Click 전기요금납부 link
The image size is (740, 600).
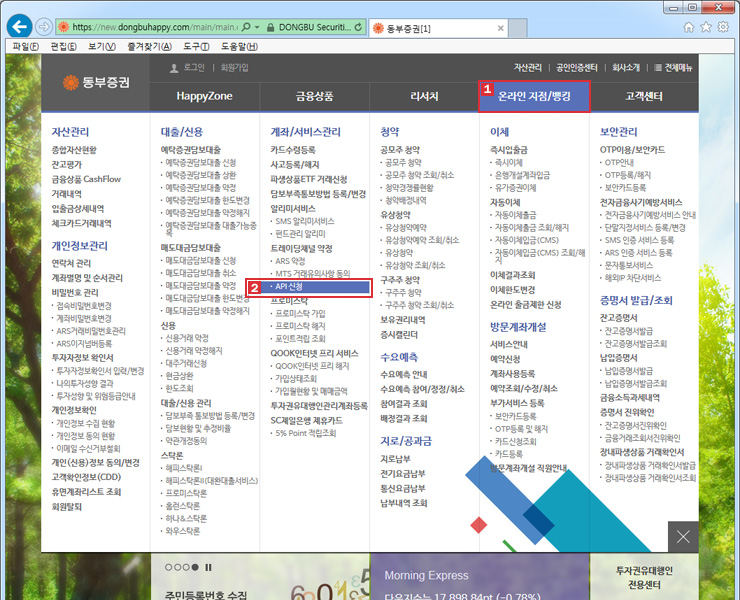[x=403, y=474]
